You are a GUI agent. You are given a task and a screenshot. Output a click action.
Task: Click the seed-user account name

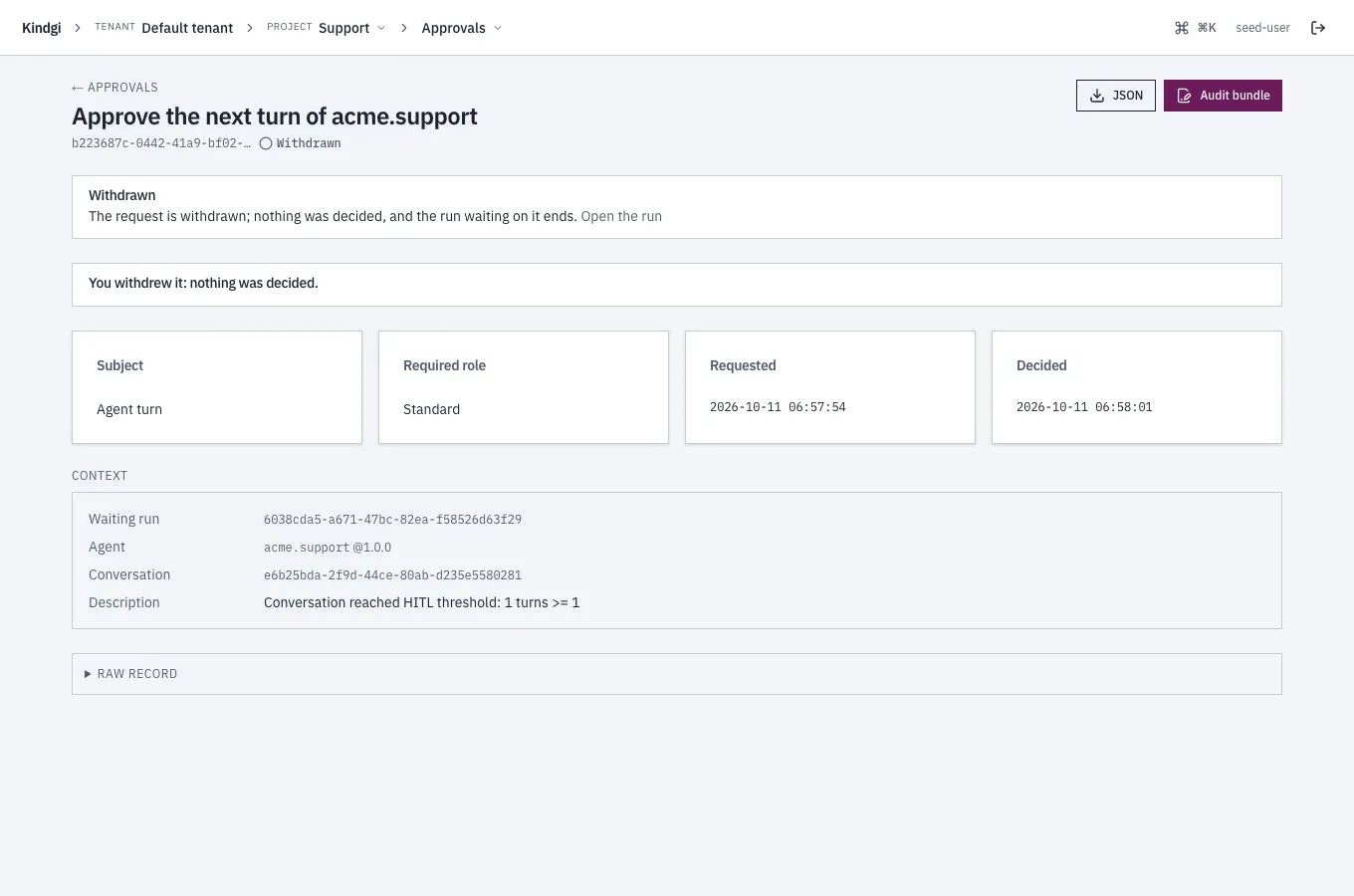pos(1262,28)
